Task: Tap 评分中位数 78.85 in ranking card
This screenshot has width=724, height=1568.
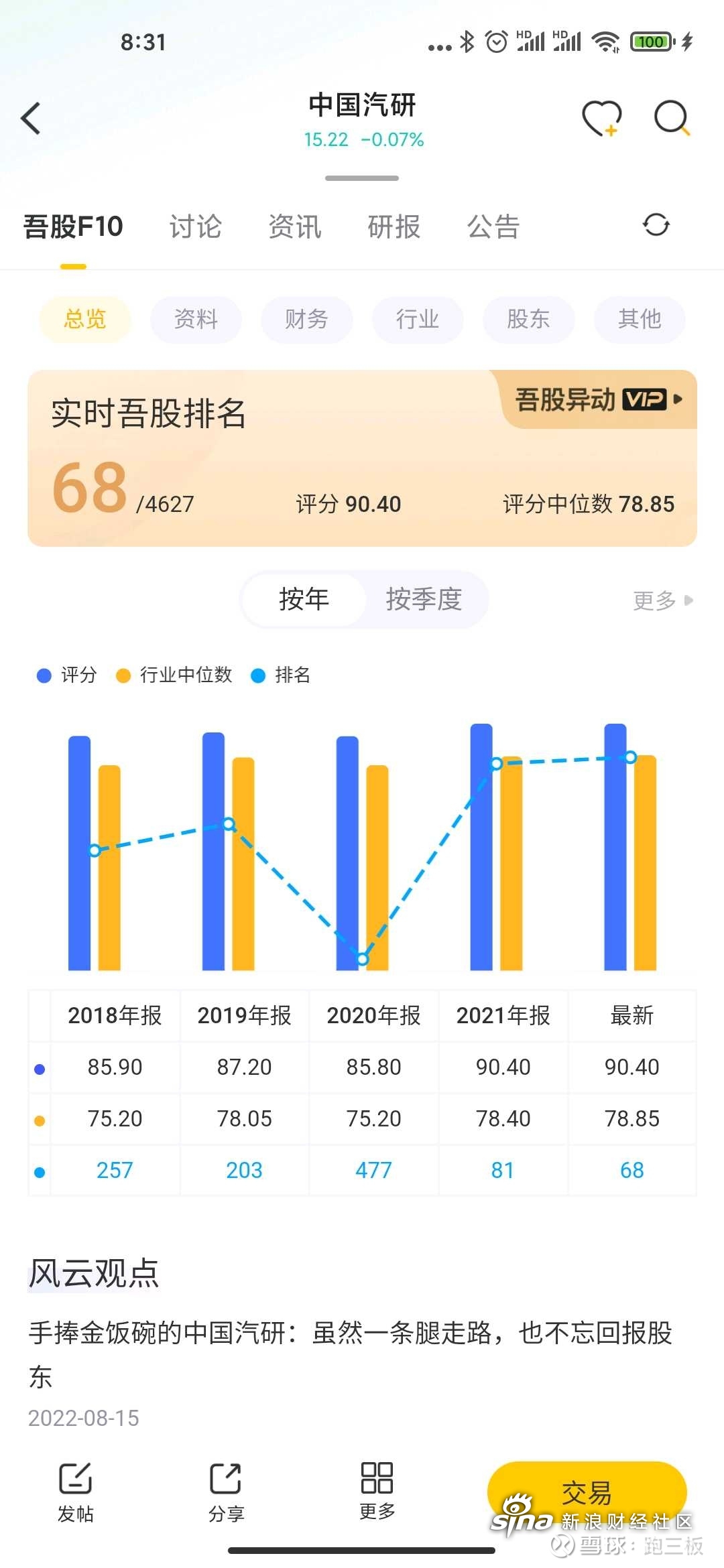Action: (589, 505)
